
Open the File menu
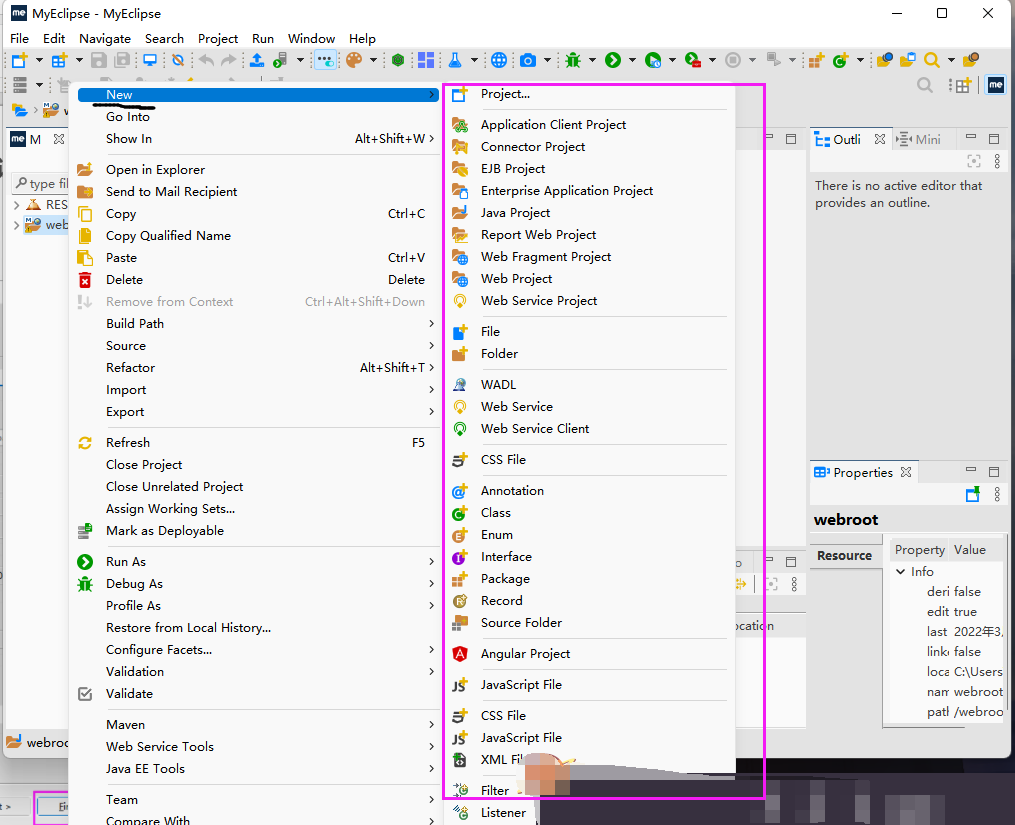click(x=19, y=39)
